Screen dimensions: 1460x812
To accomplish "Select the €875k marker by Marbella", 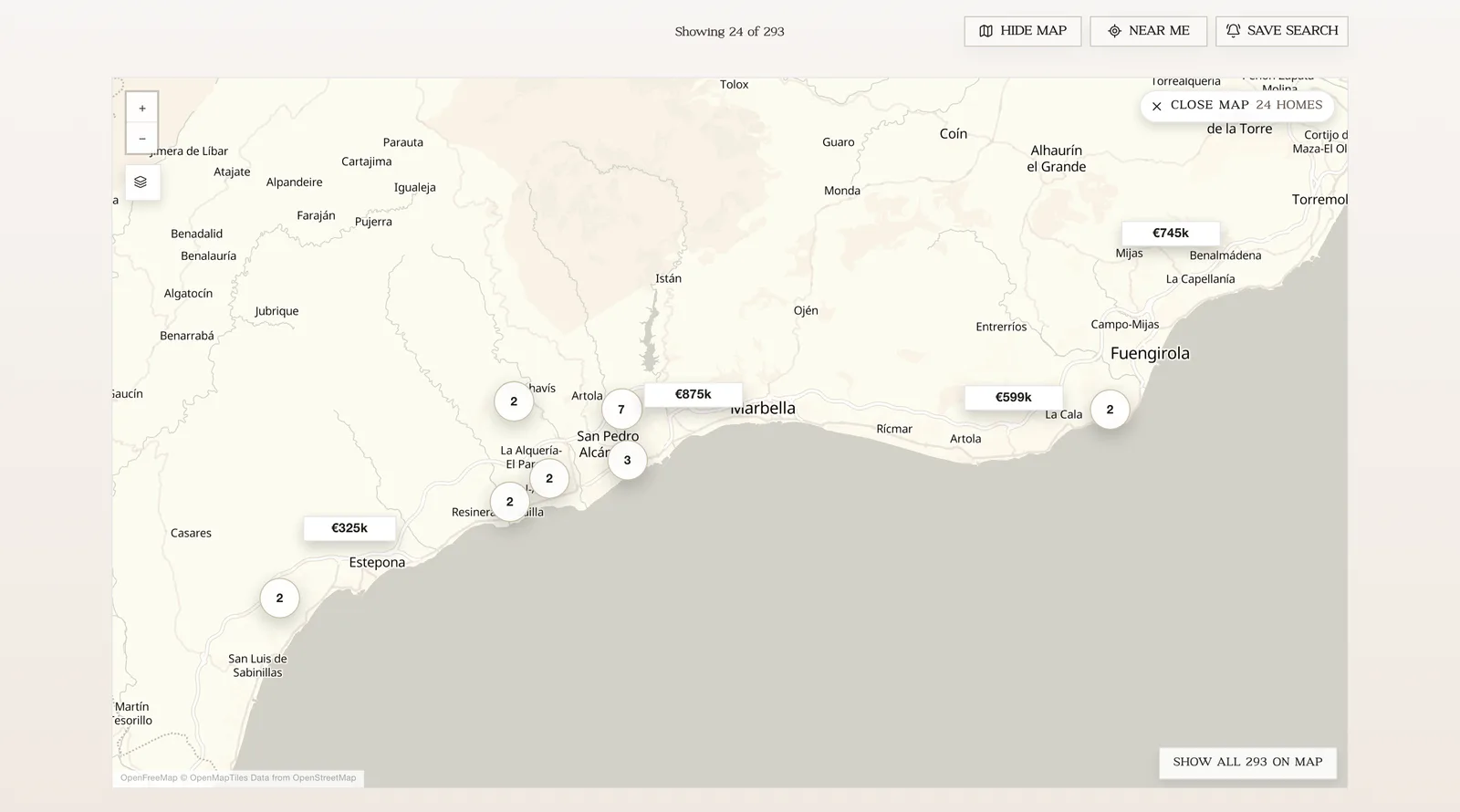I will (693, 395).
